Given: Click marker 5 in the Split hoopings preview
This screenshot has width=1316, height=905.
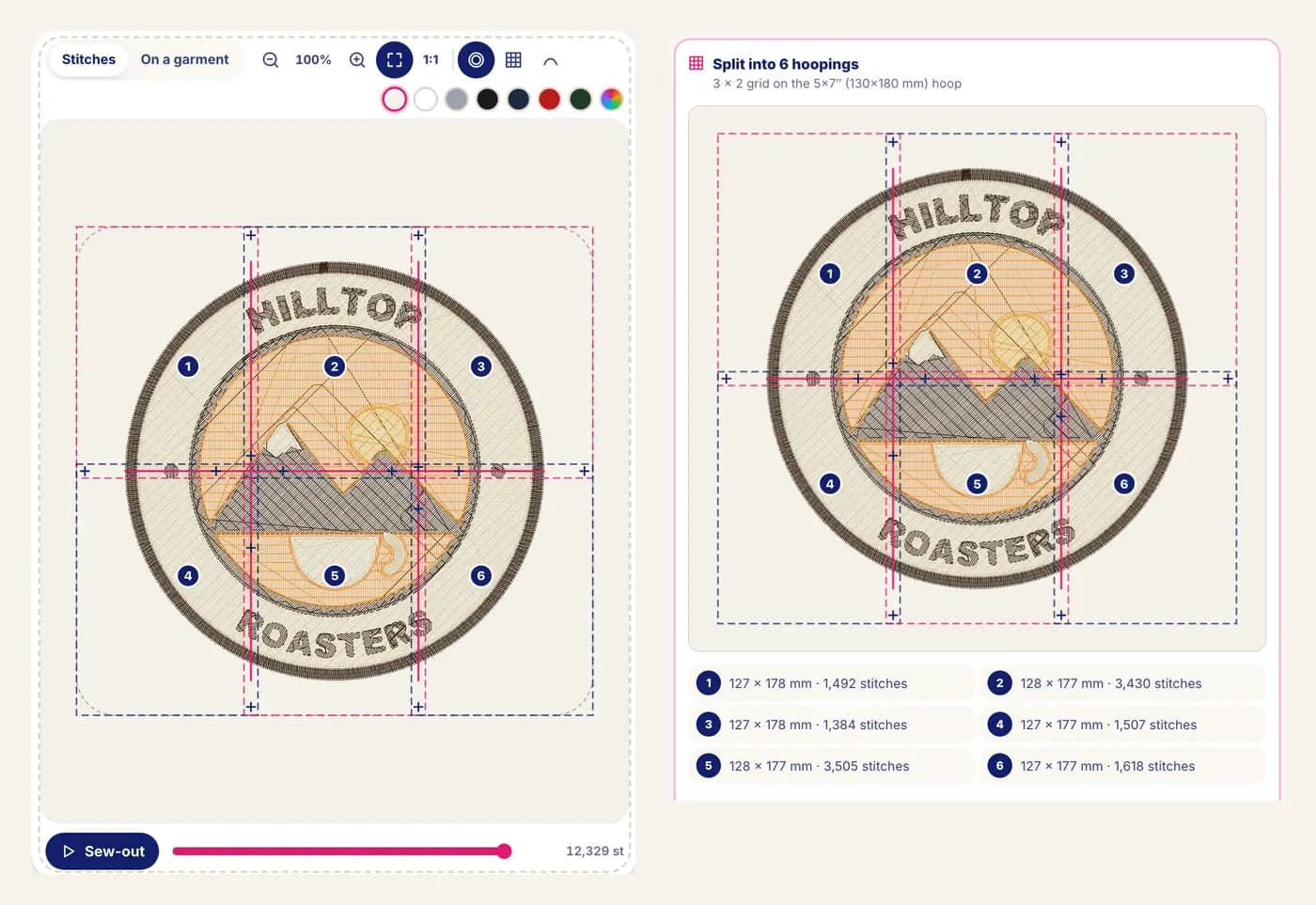Looking at the screenshot, I should [x=978, y=484].
